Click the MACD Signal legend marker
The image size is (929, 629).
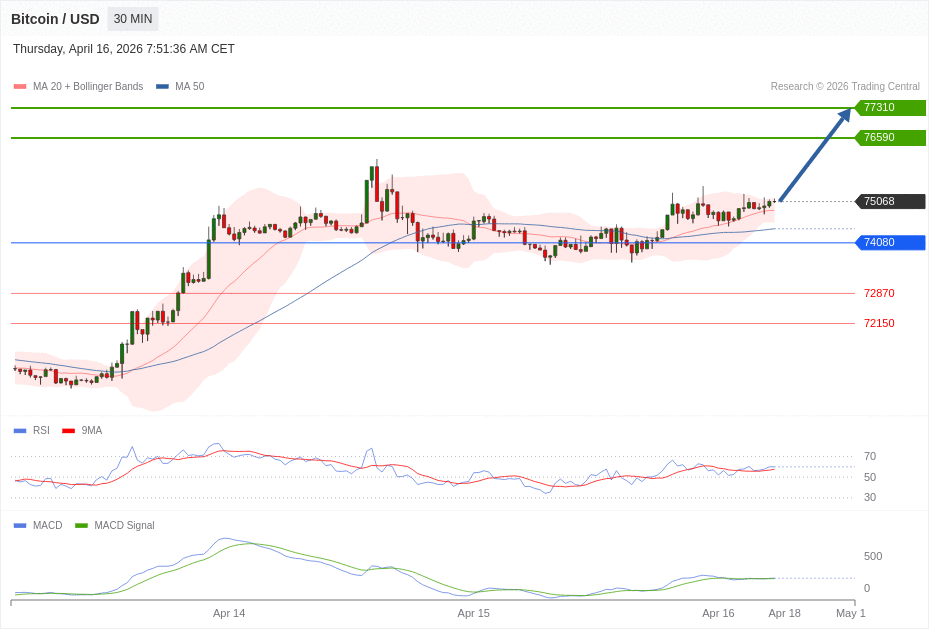tap(81, 526)
